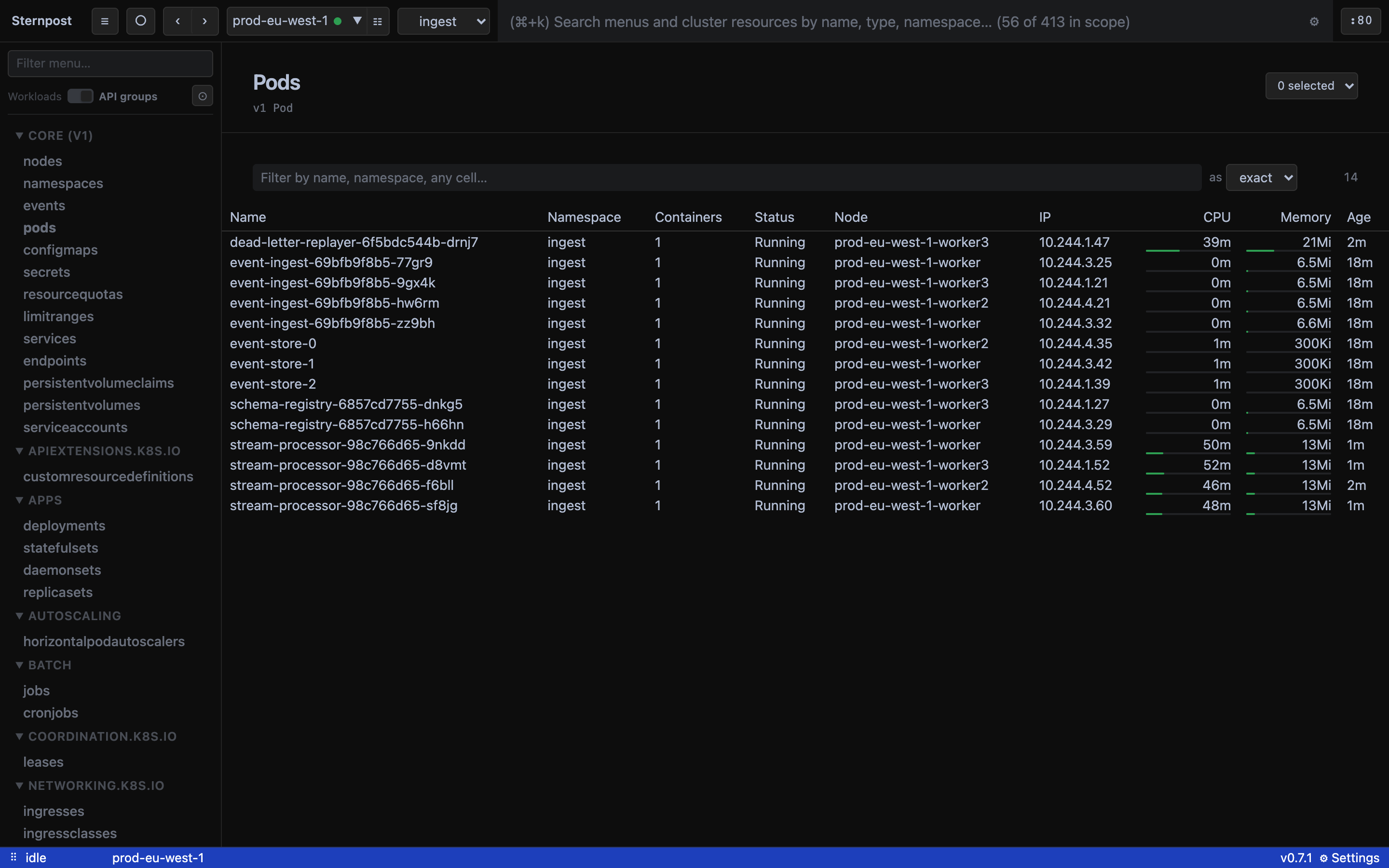The height and width of the screenshot is (868, 1389).
Task: Click the Filter menu input
Action: pyautogui.click(x=110, y=63)
